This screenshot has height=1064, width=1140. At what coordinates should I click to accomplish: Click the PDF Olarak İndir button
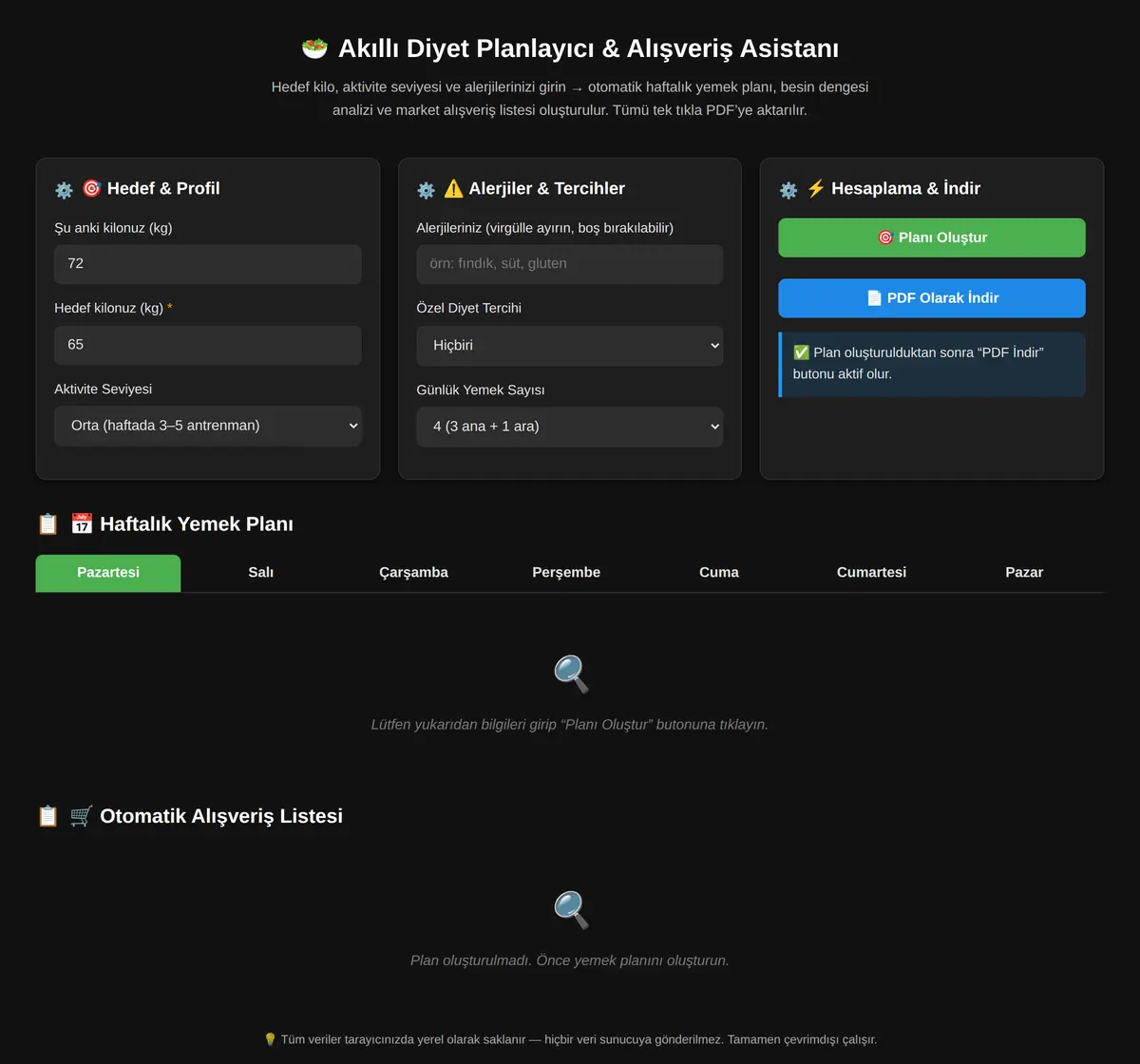coord(932,298)
